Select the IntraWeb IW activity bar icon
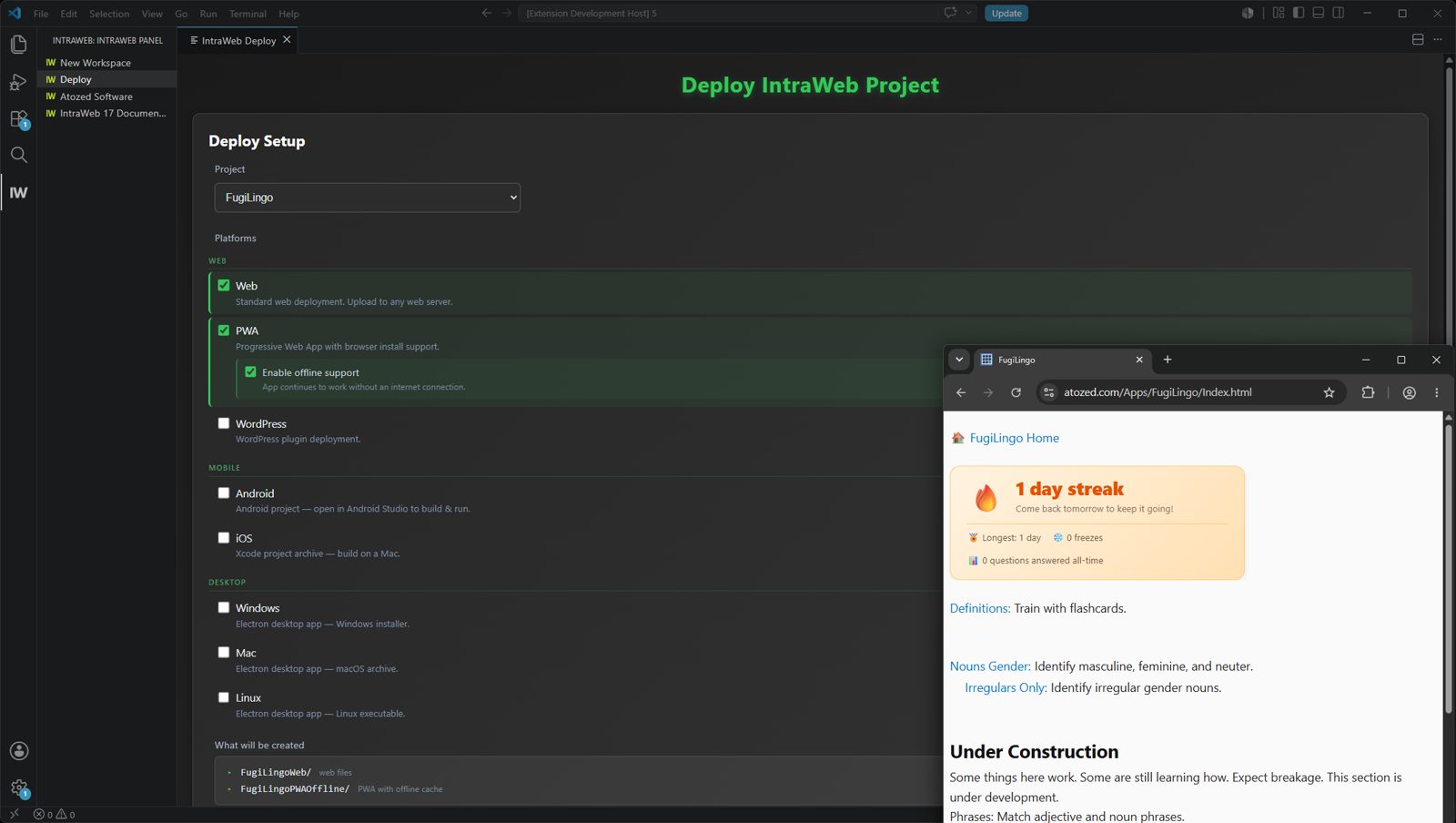 click(18, 192)
